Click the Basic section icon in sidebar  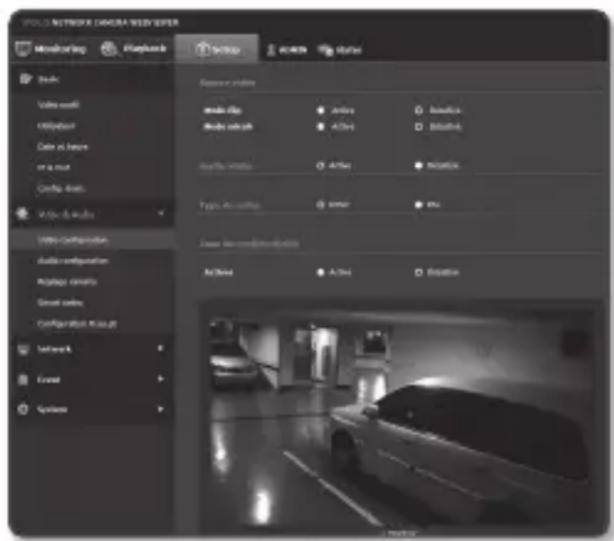coord(23,77)
